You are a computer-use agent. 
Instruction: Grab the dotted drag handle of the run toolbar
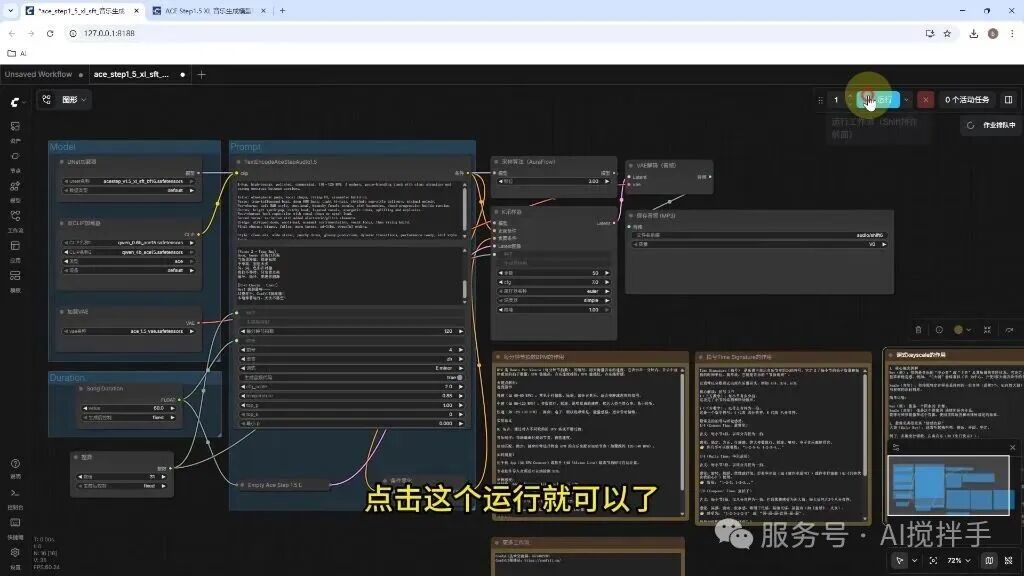pyautogui.click(x=820, y=100)
